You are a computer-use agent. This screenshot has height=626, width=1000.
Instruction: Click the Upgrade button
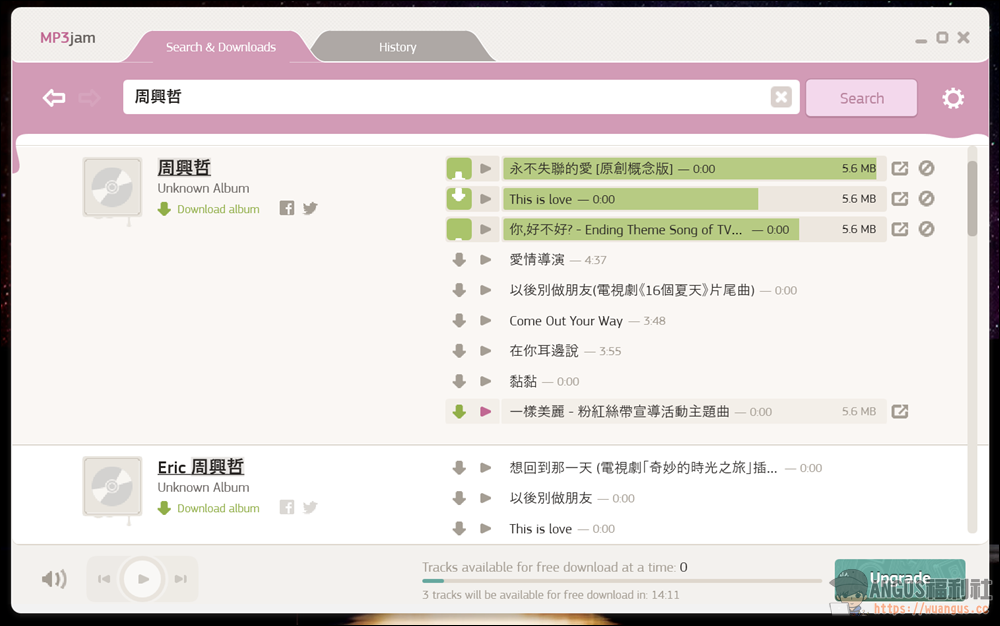pos(900,579)
